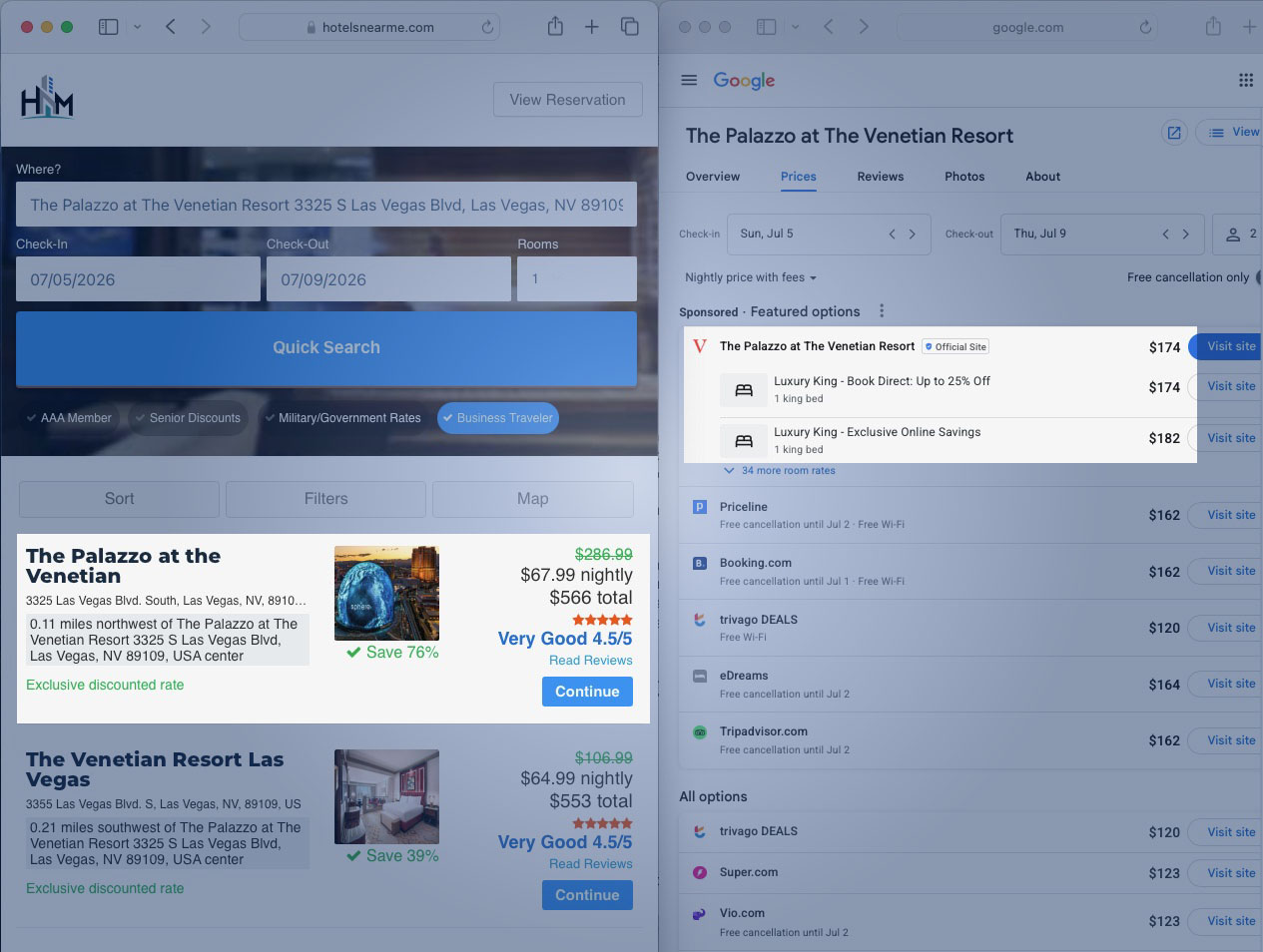Image resolution: width=1263 pixels, height=952 pixels.
Task: Visit site for Booking.com offer
Action: (x=1226, y=571)
